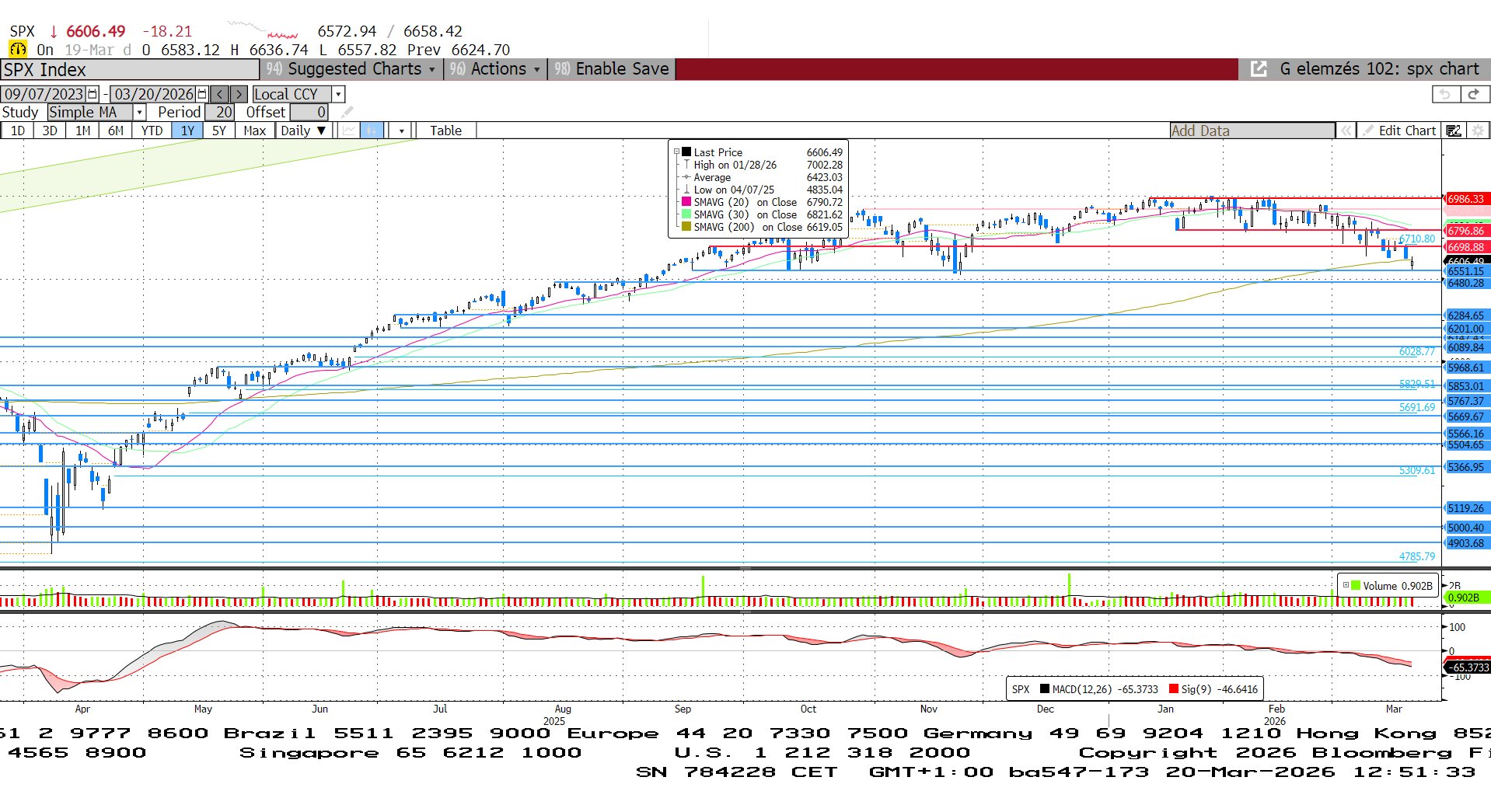
Task: Select the 5Y time range tab
Action: click(218, 131)
